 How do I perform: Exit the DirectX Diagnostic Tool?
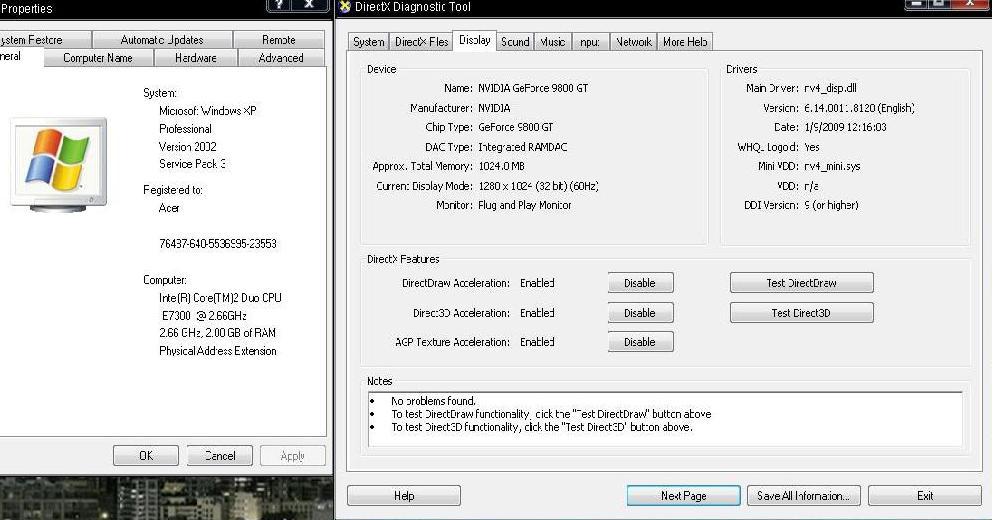[925, 496]
